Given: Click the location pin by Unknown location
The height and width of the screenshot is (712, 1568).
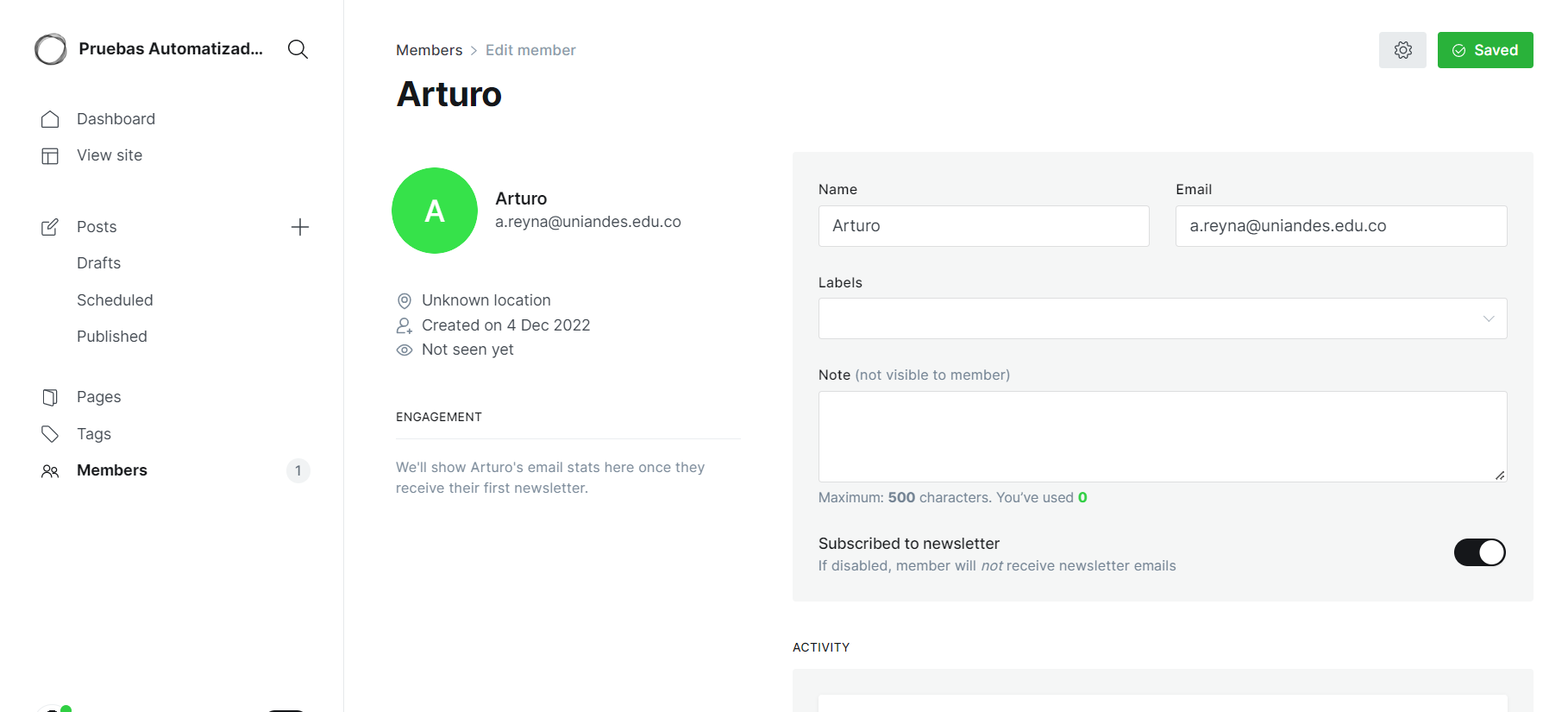Looking at the screenshot, I should (x=404, y=300).
